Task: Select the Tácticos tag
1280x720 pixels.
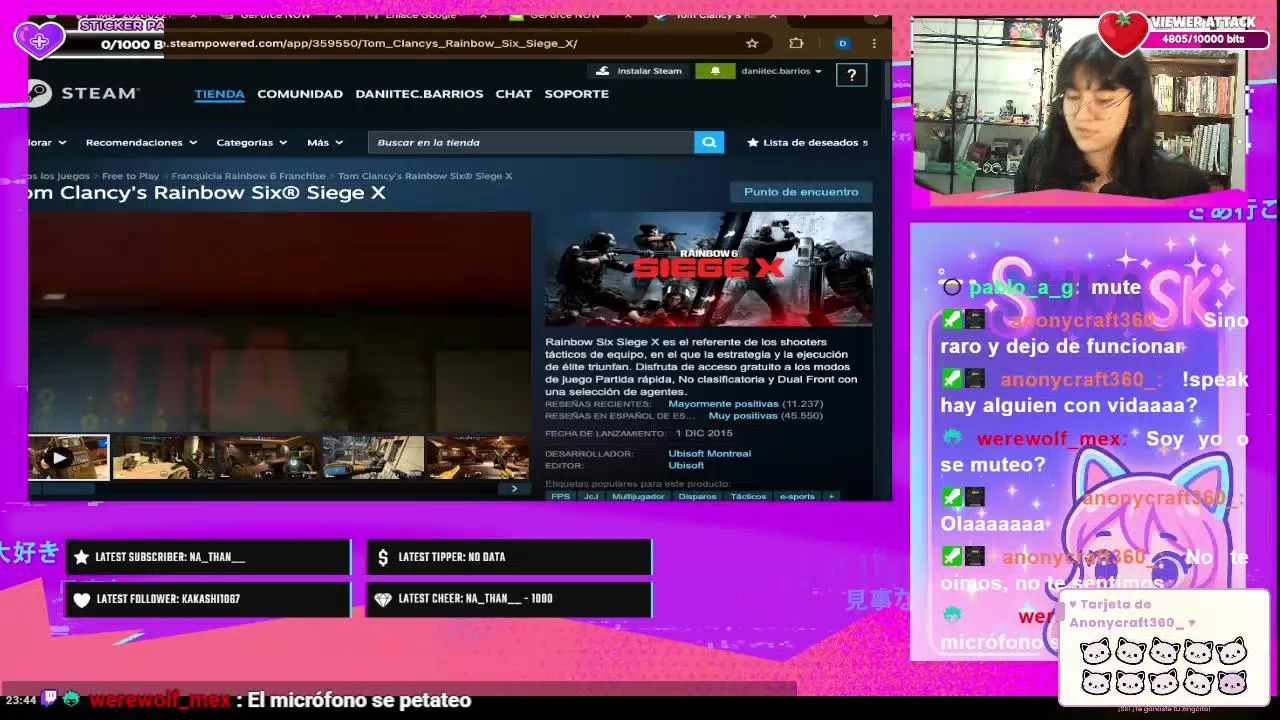Action: (748, 496)
